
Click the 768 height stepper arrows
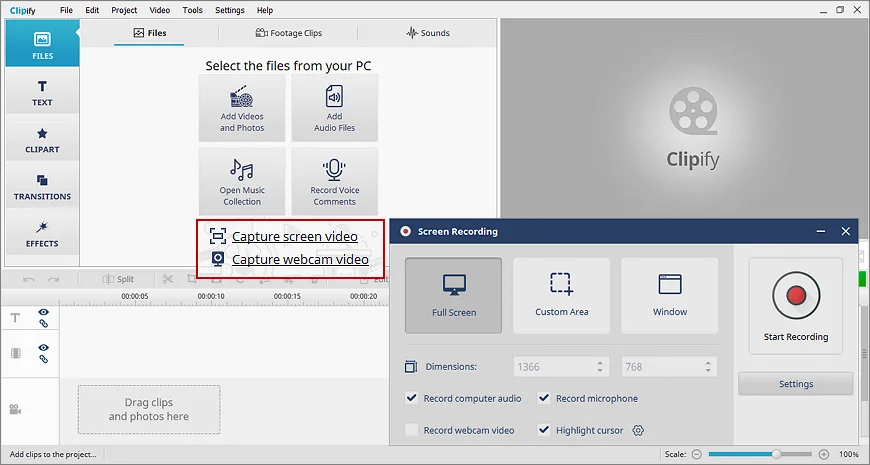click(x=708, y=367)
